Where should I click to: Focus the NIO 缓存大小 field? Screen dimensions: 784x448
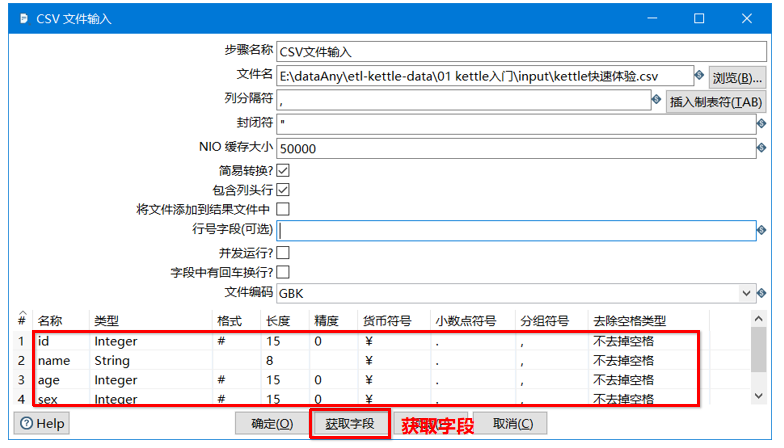[x=516, y=148]
